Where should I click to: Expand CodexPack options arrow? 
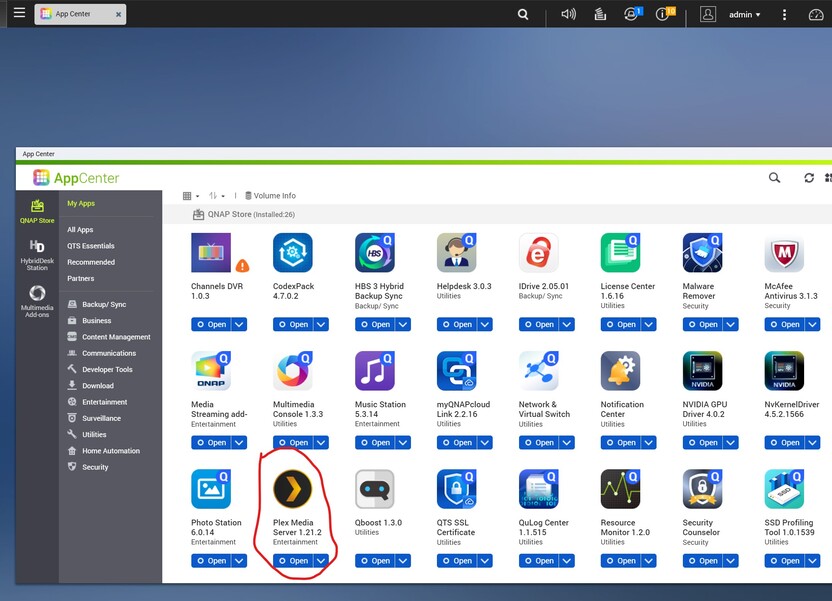tap(322, 324)
